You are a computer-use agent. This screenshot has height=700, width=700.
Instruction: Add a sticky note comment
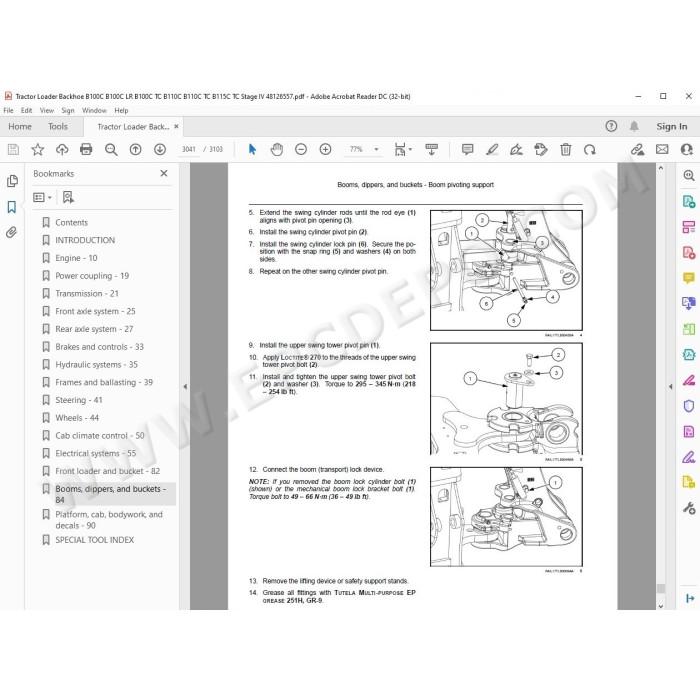coord(467,149)
